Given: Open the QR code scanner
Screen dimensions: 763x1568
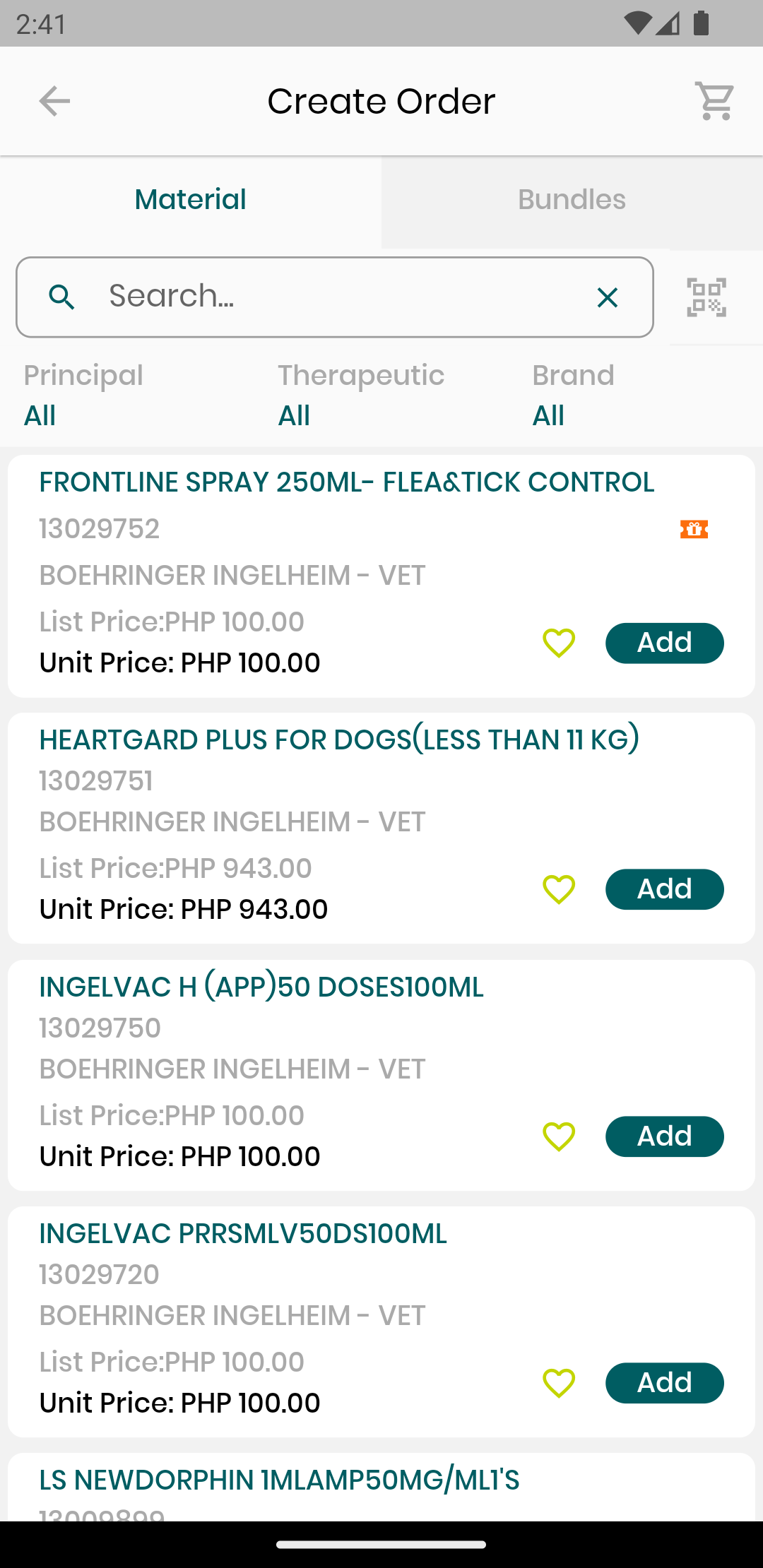Looking at the screenshot, I should [706, 297].
